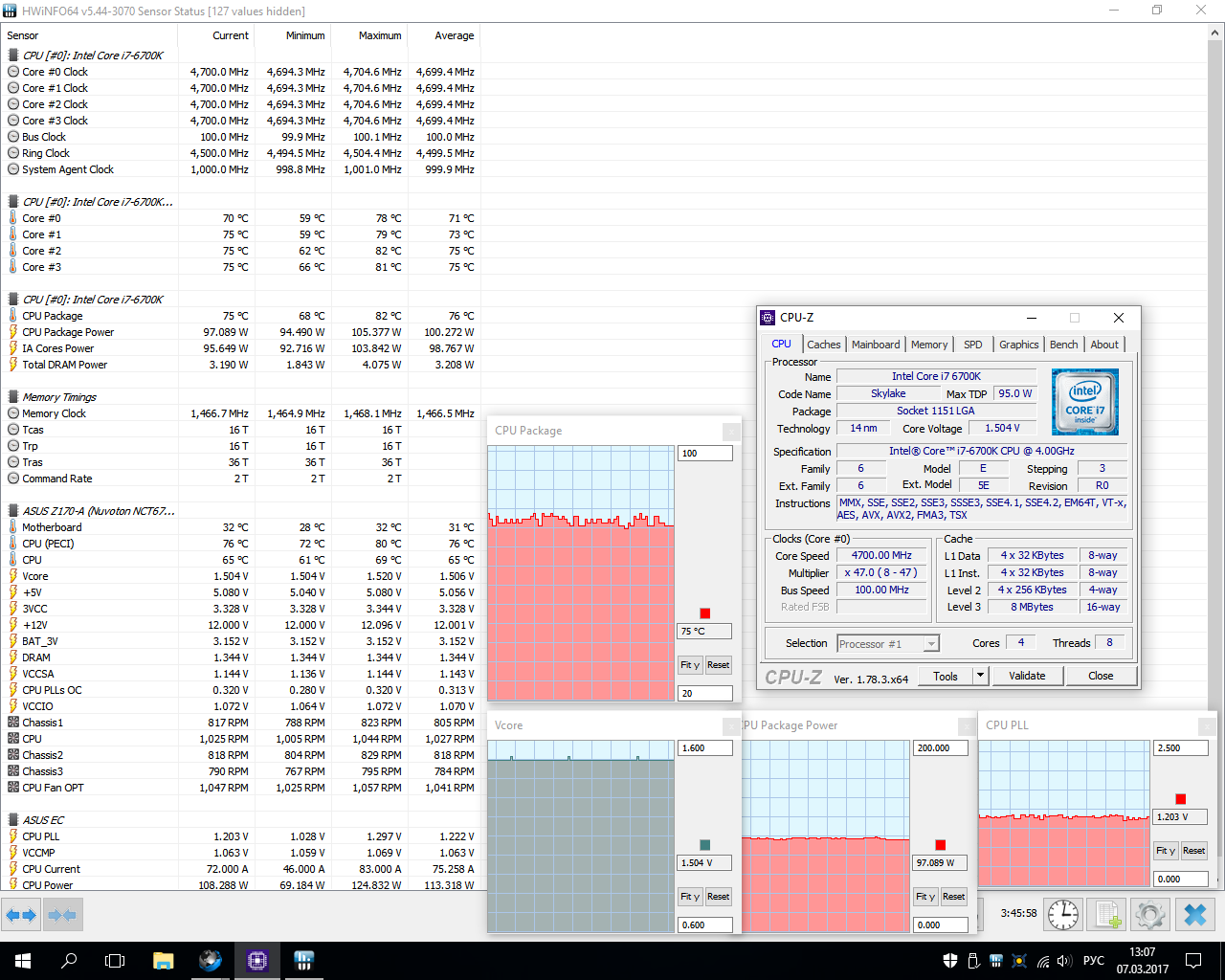Switch to the Mainboard tab in CPU-Z

(876, 345)
